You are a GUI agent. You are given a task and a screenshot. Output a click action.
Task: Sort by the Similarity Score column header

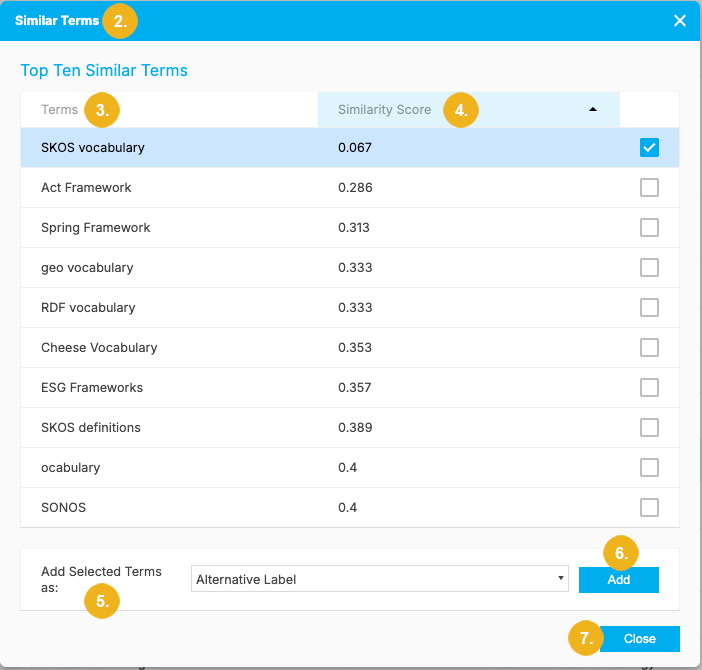(385, 110)
